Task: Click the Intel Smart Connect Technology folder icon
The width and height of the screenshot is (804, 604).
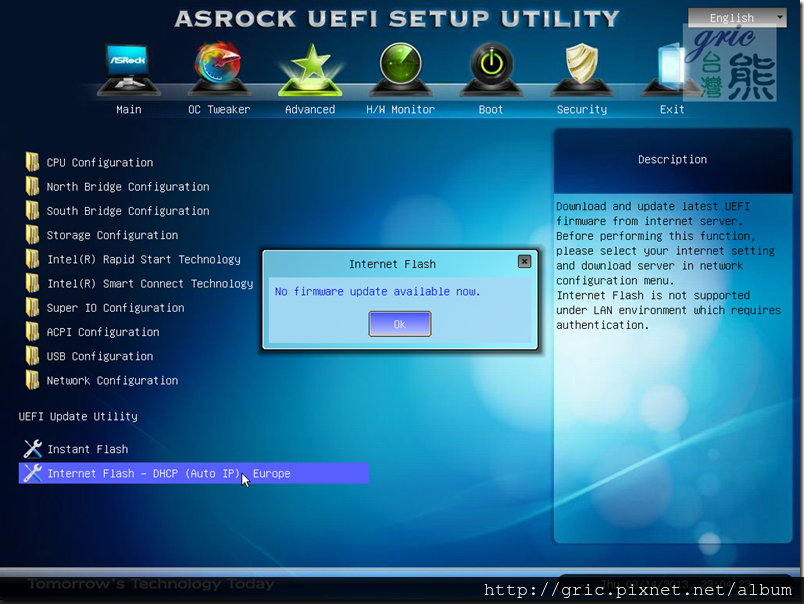Action: coord(32,283)
